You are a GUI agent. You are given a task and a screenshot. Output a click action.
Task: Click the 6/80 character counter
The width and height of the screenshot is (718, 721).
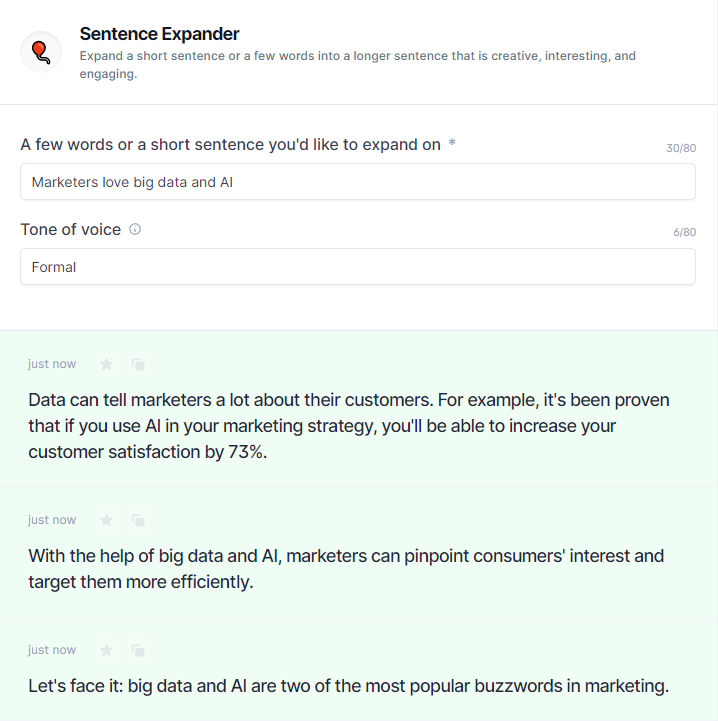684,232
